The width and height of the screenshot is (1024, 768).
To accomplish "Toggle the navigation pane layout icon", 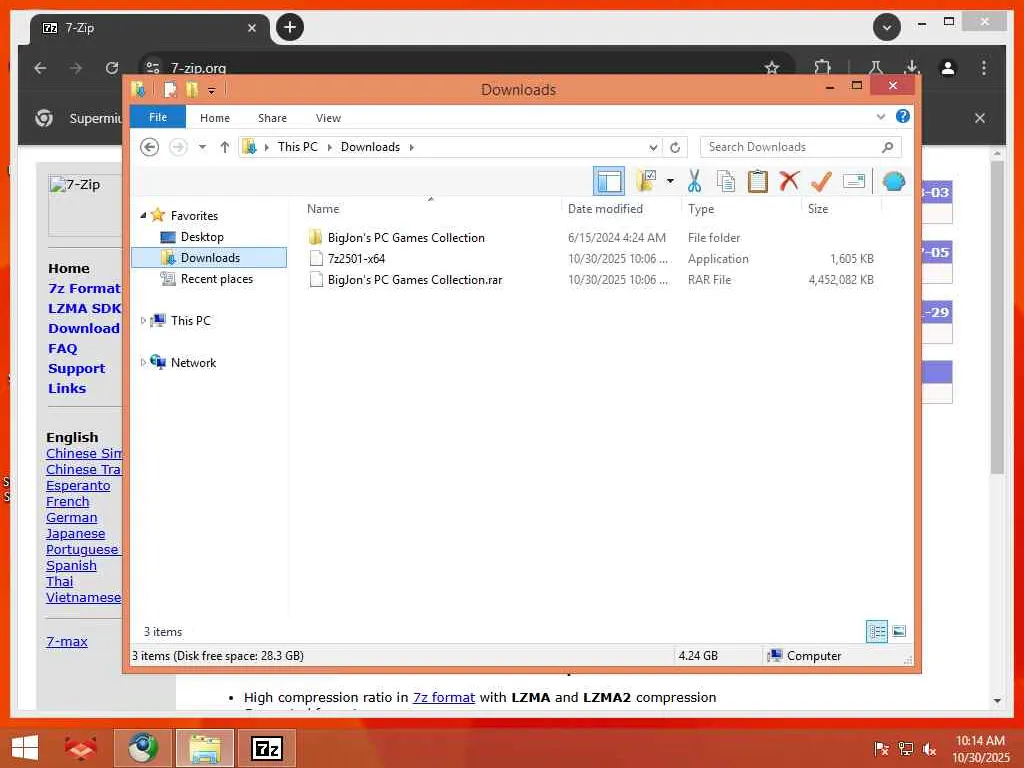I will tap(609, 181).
